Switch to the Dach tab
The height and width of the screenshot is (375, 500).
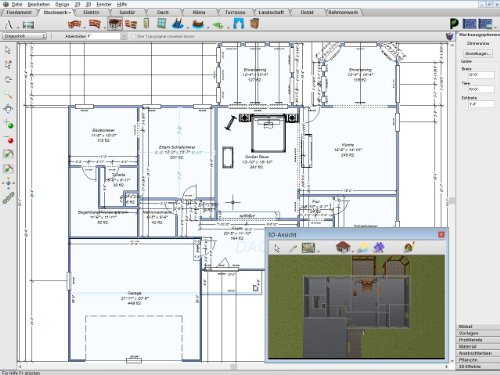163,12
